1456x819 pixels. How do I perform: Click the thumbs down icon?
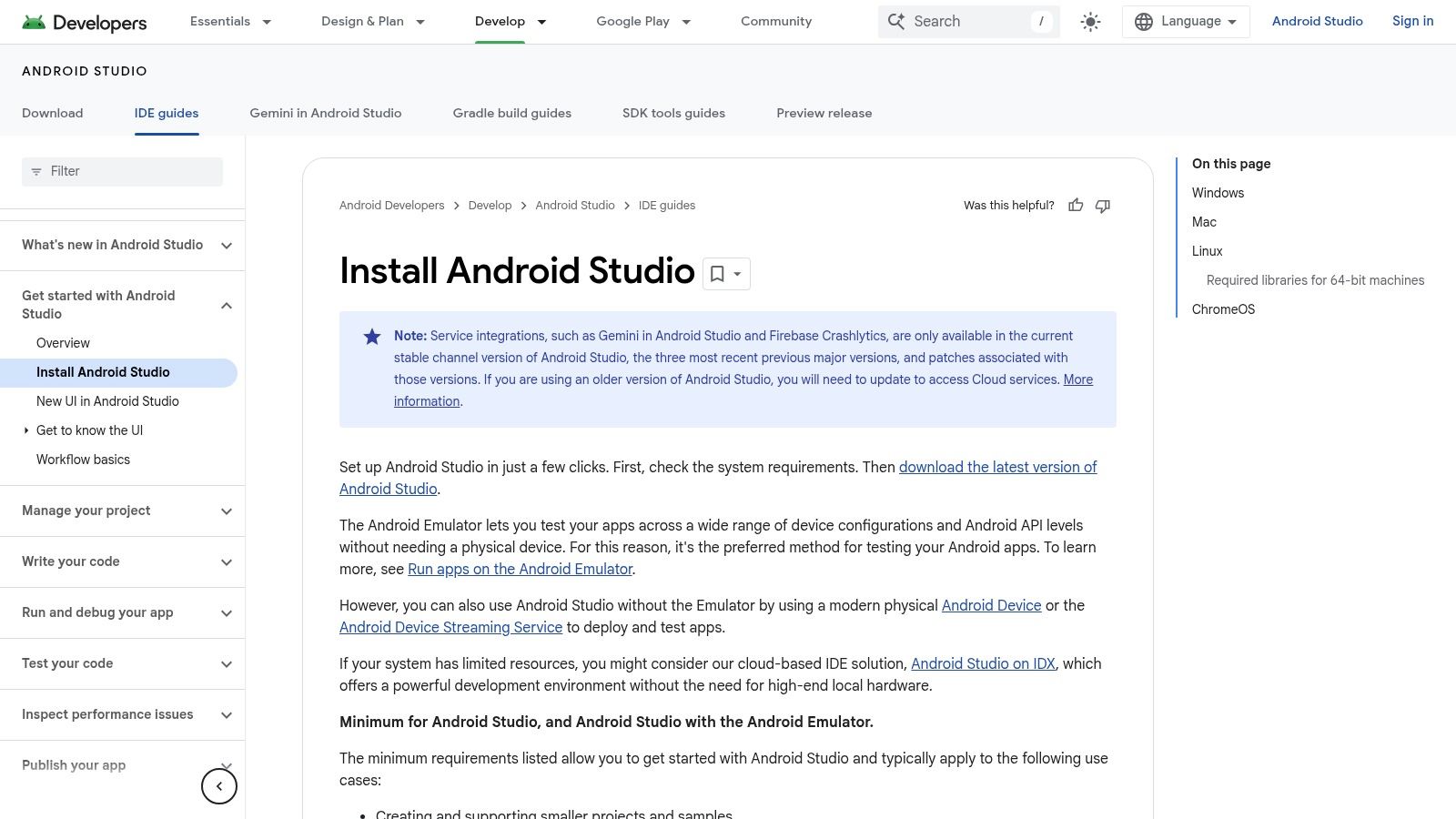click(x=1103, y=206)
